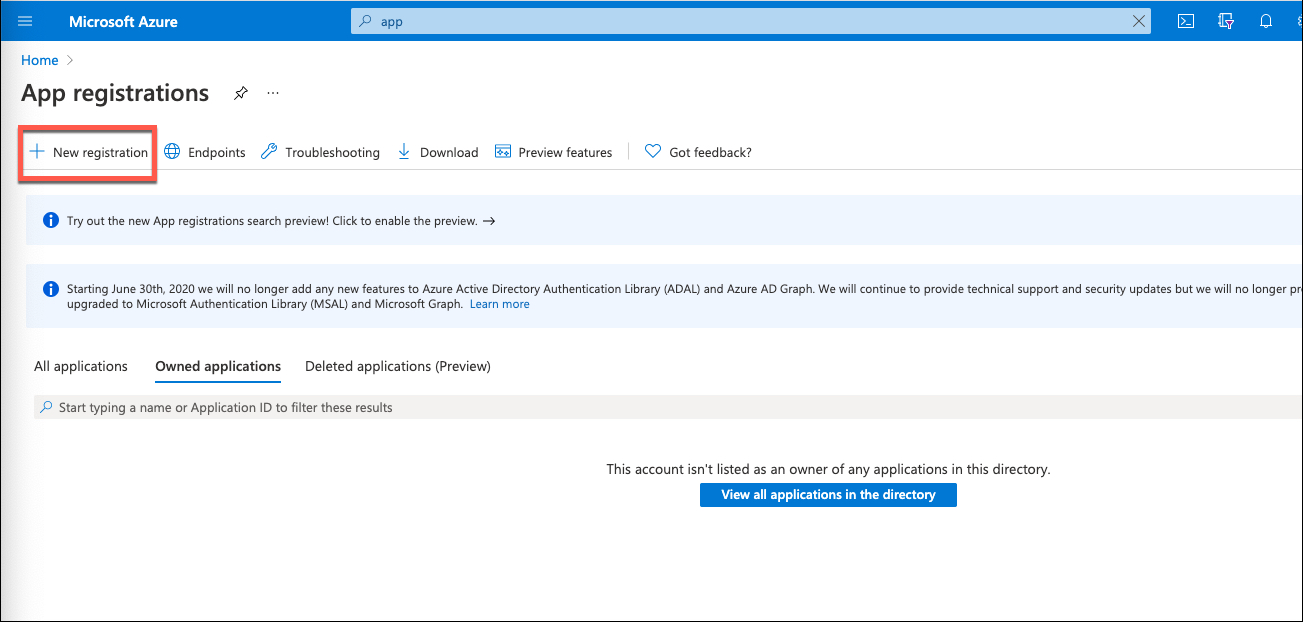The width and height of the screenshot is (1303, 622).
Task: Click the feedback heart icon
Action: pyautogui.click(x=653, y=152)
